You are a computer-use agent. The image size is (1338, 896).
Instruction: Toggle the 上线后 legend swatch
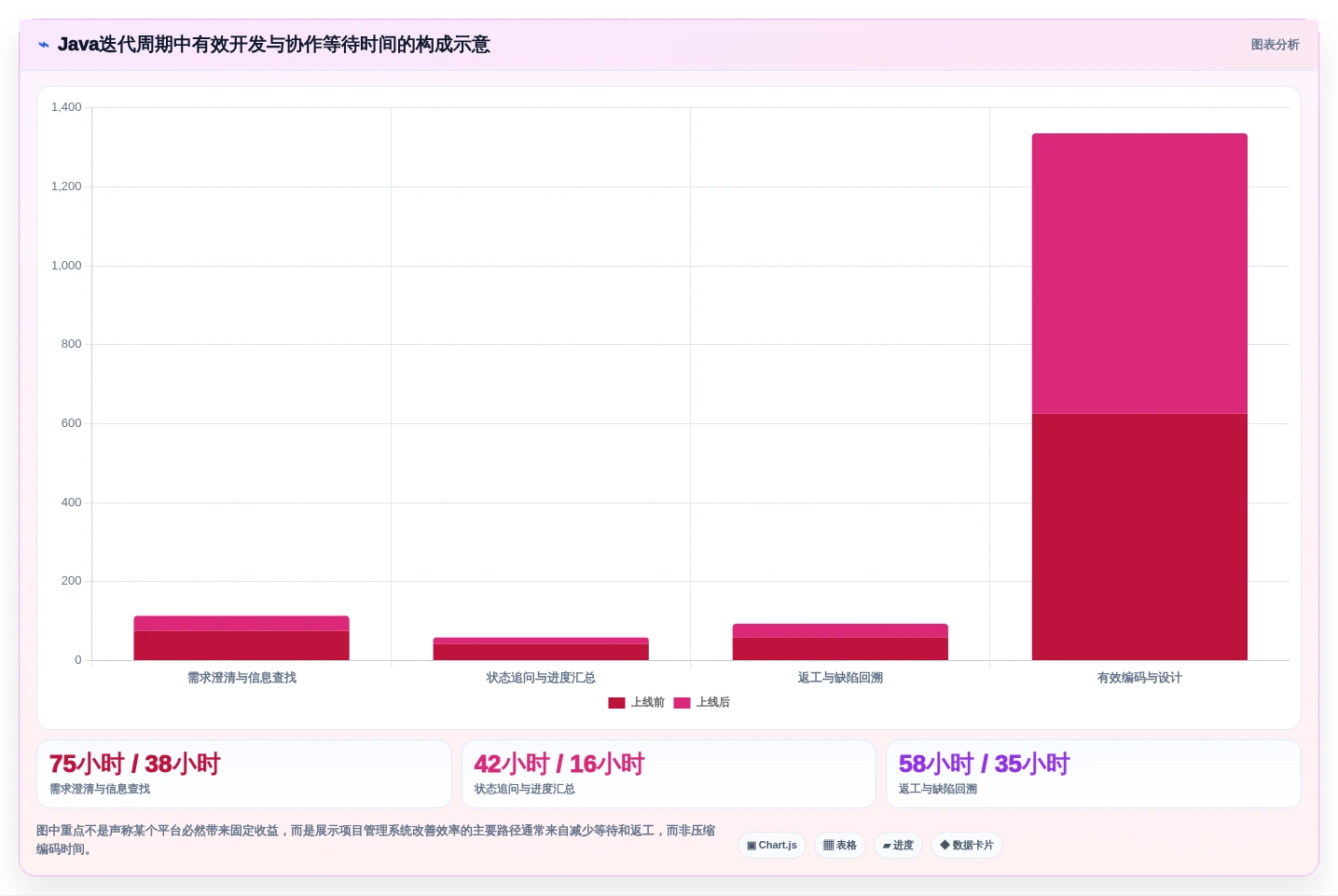682,703
